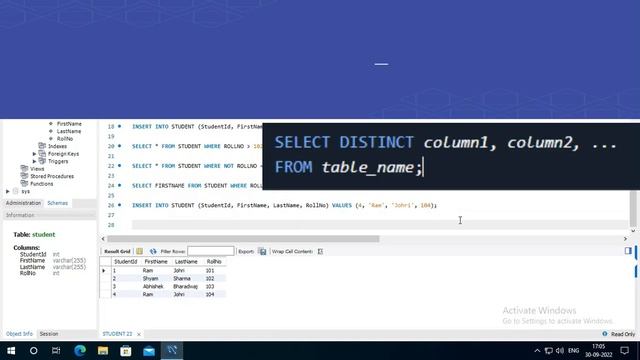Screen dimensions: 640x360
Task: Click the FirstName result column header
Action: pos(156,262)
